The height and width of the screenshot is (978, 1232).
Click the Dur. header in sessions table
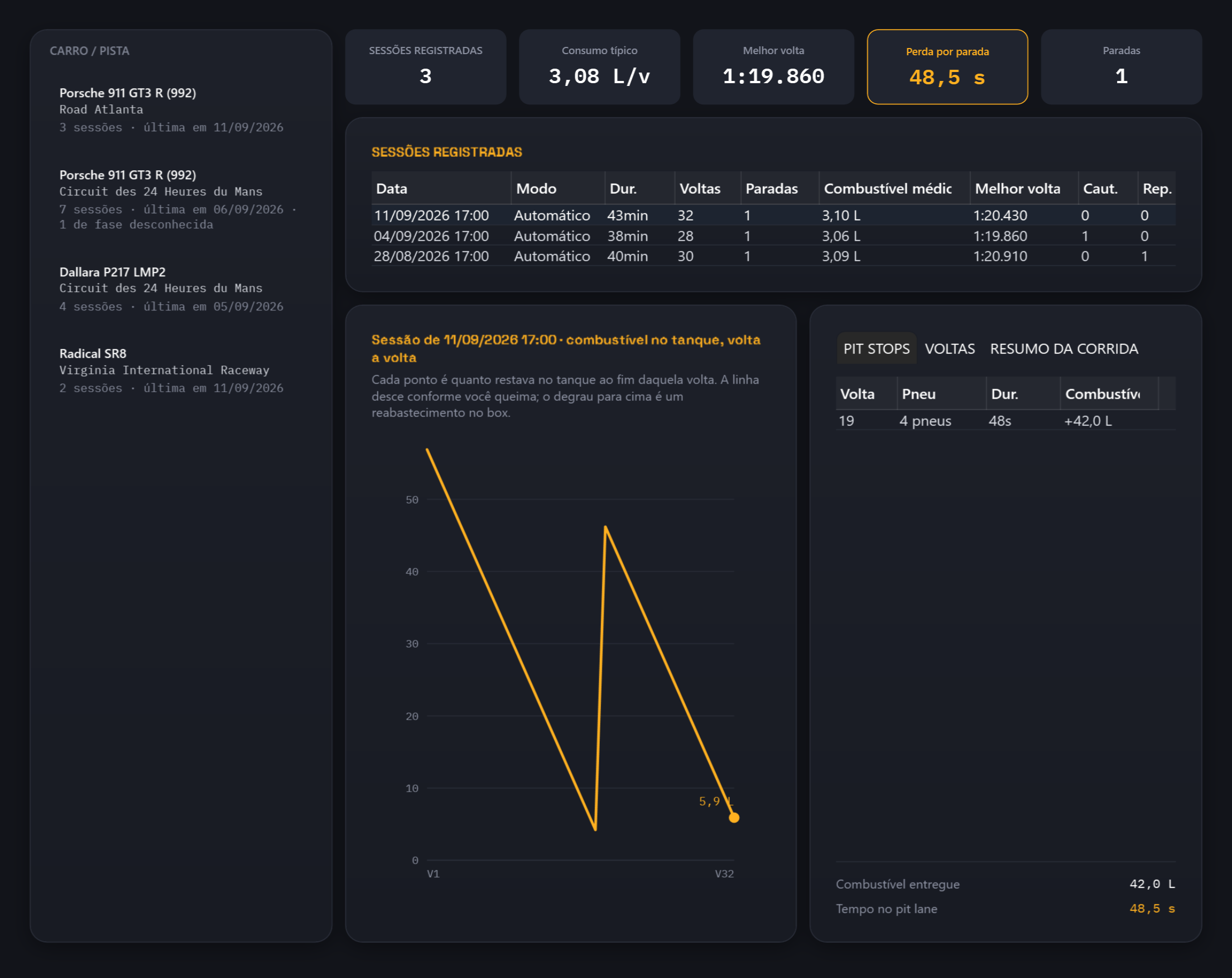pyautogui.click(x=639, y=189)
